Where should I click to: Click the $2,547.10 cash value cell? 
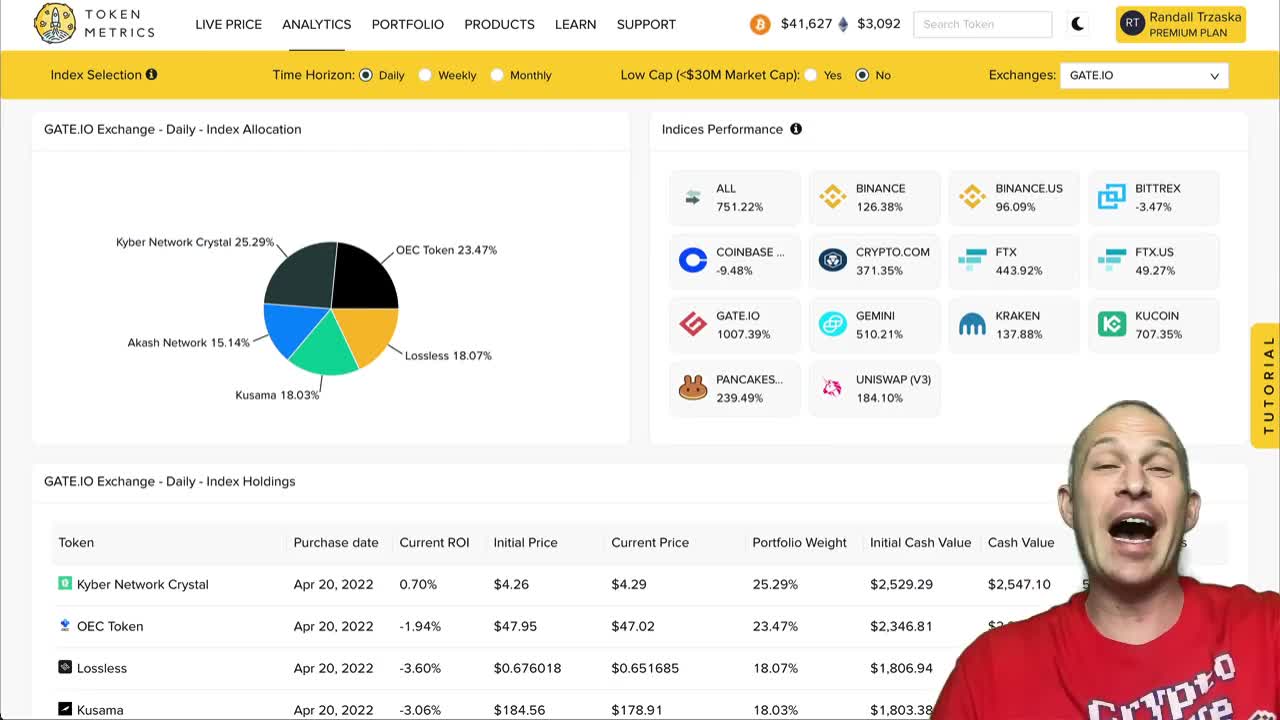pyautogui.click(x=1019, y=584)
